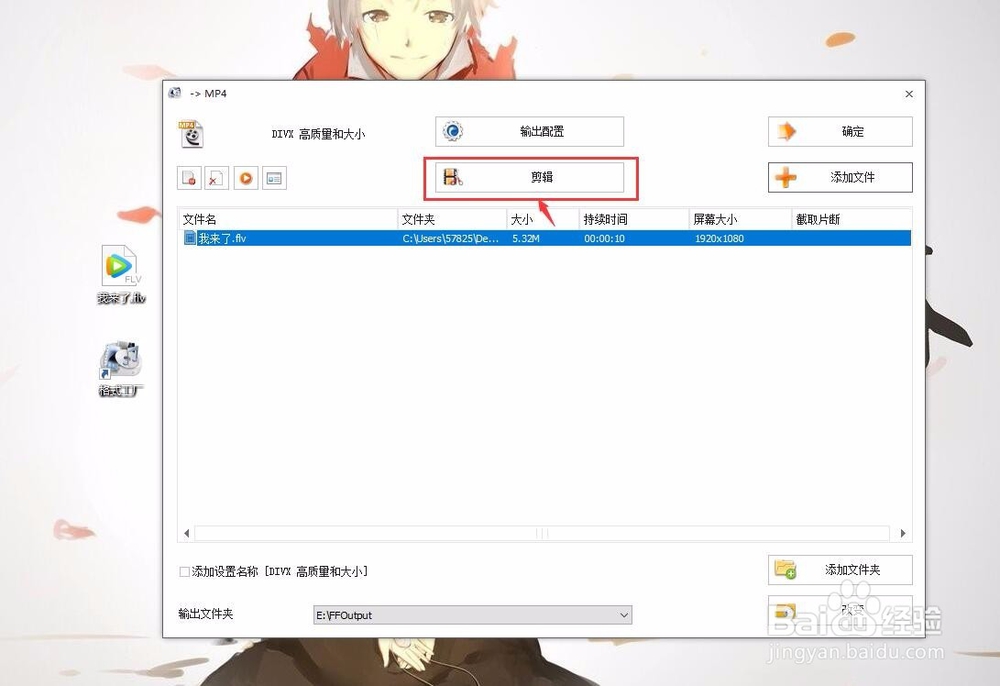Click the C:\Users\57825 folder path cell
The width and height of the screenshot is (1000, 686).
coord(450,238)
